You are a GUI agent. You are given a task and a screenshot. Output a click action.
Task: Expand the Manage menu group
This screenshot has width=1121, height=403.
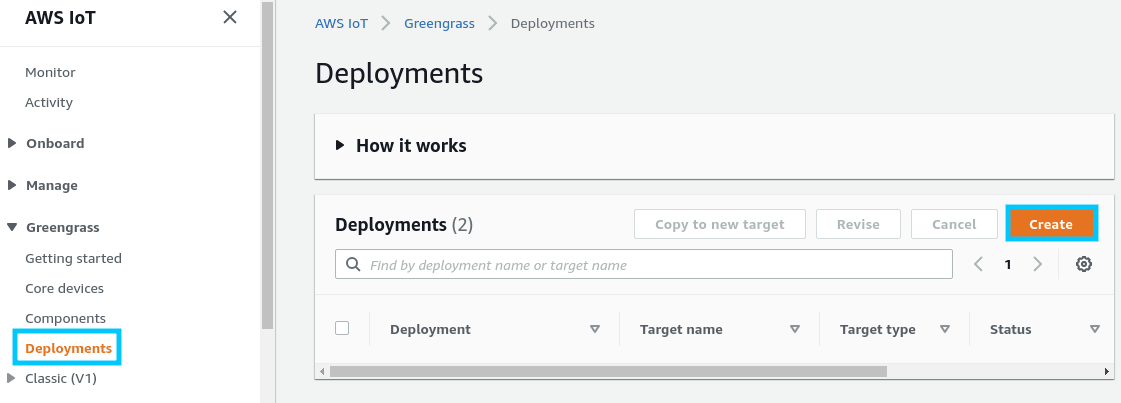click(12, 185)
